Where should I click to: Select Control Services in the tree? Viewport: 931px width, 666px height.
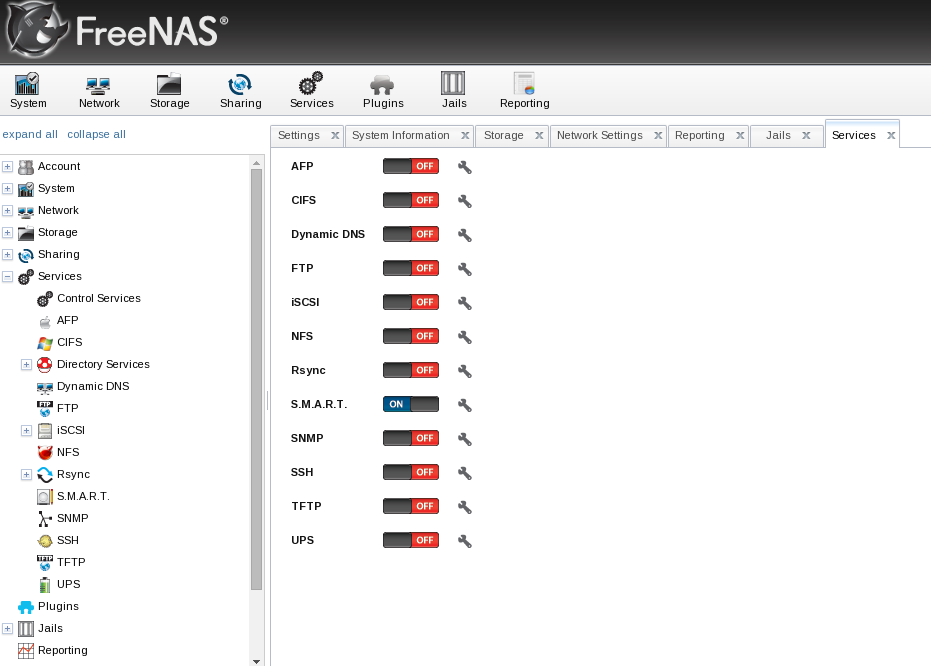click(x=99, y=298)
